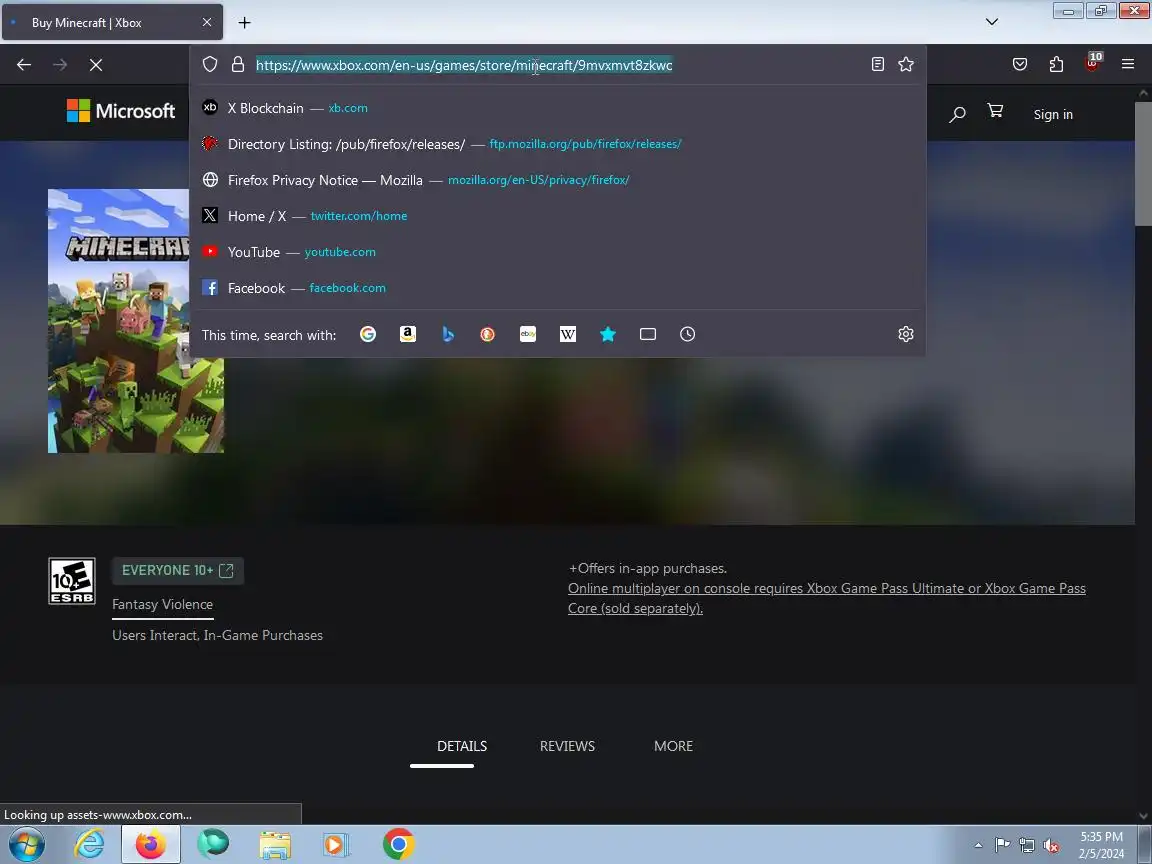Click the tracking protection shield icon
1152x864 pixels.
point(210,65)
